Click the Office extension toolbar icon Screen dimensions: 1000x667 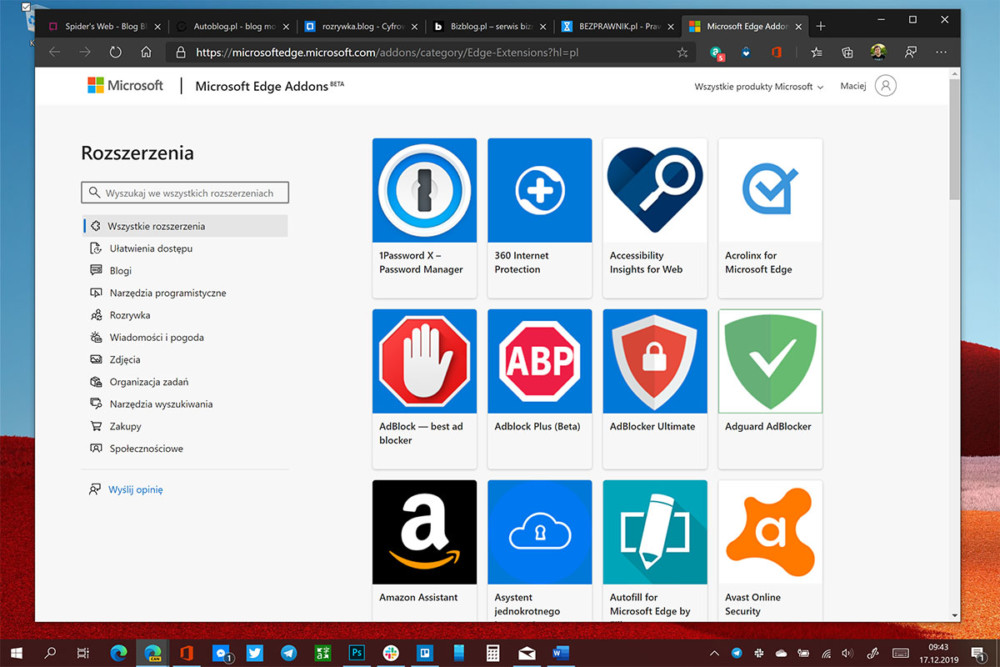point(776,52)
